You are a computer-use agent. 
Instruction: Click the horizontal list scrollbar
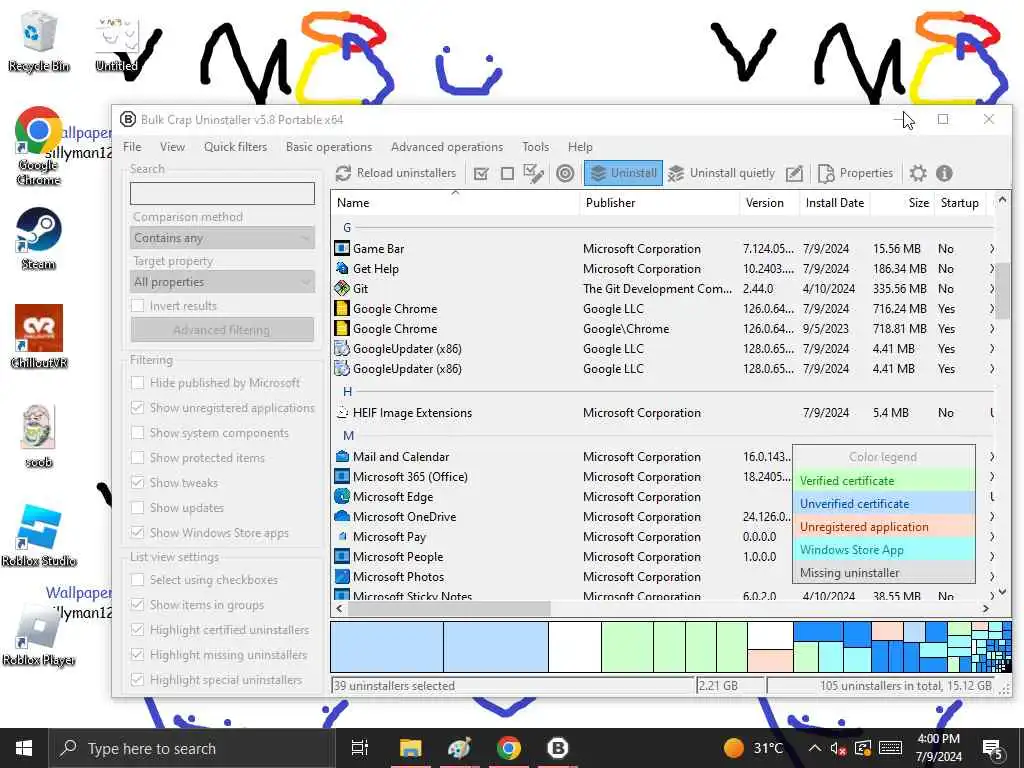[449, 608]
